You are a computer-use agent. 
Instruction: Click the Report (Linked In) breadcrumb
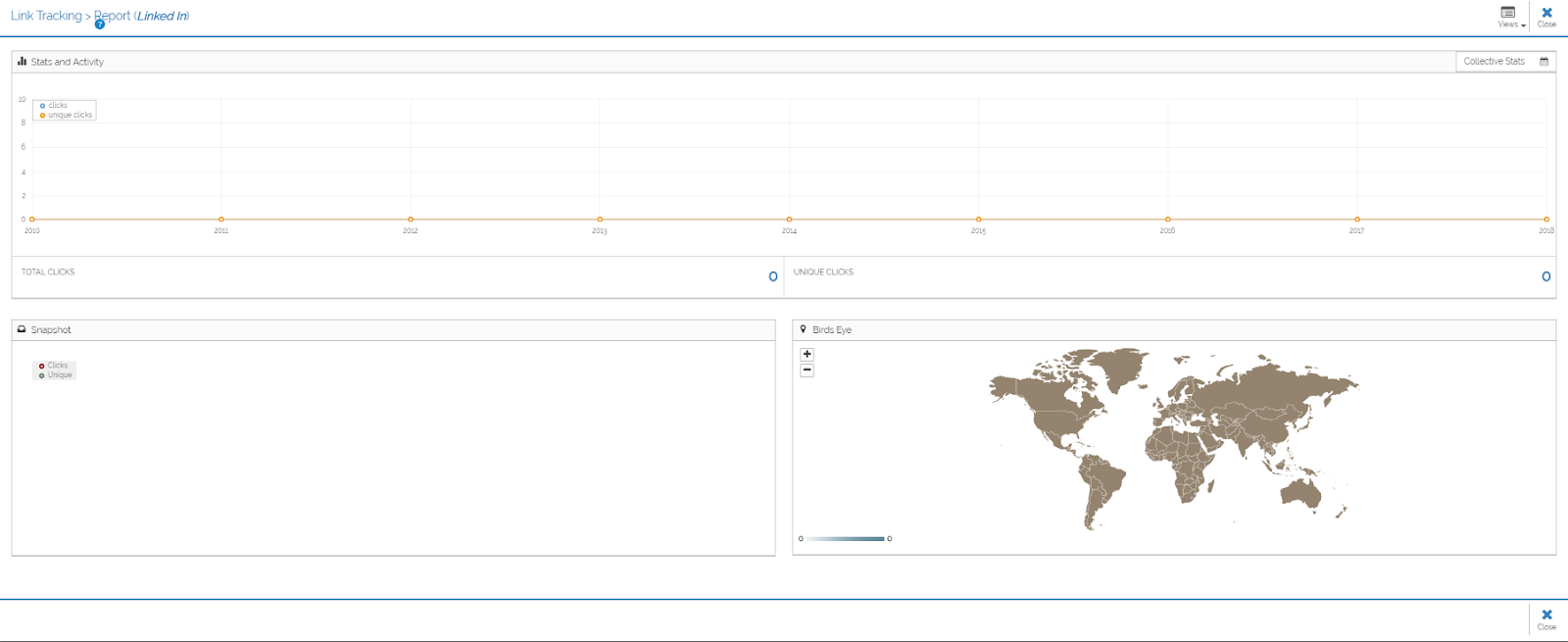[x=141, y=16]
